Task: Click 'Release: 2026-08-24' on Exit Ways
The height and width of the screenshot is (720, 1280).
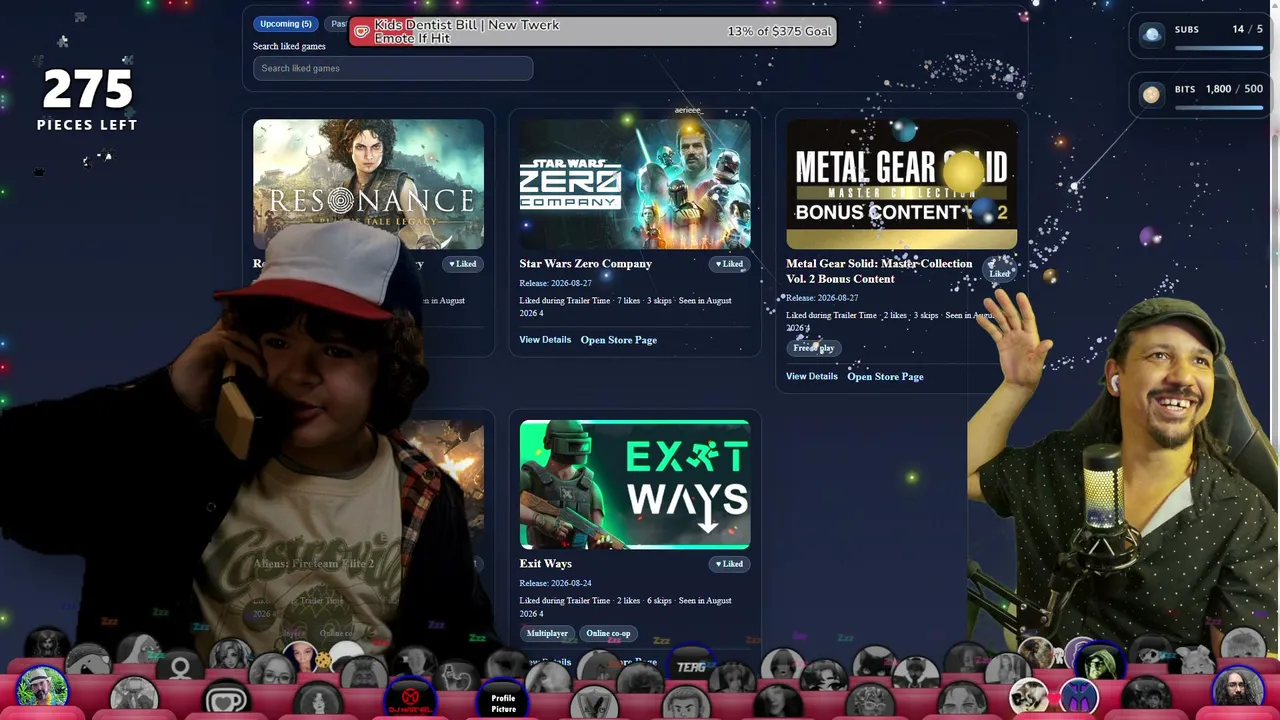Action: point(555,583)
